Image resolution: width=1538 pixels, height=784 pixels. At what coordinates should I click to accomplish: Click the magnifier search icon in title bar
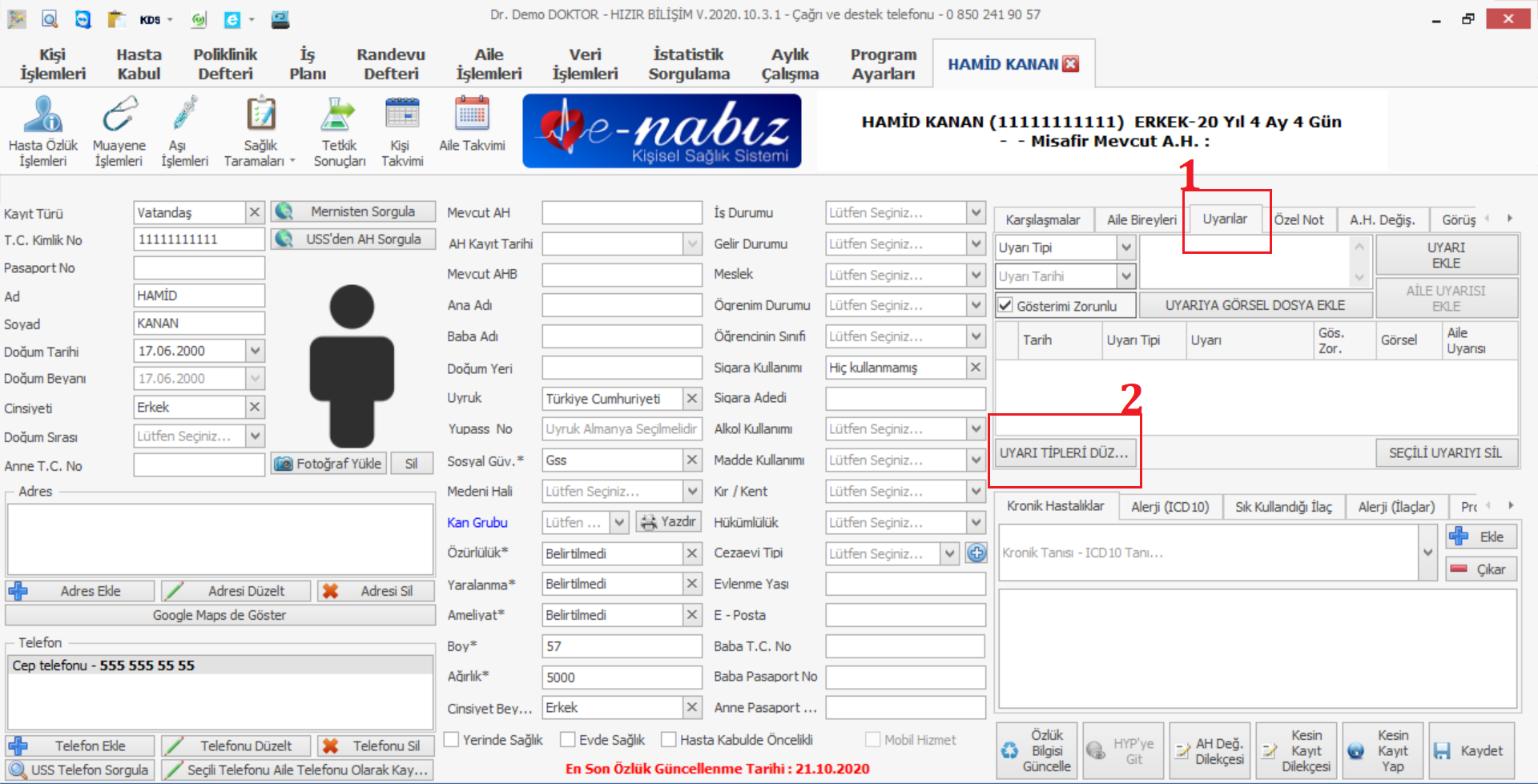50,19
